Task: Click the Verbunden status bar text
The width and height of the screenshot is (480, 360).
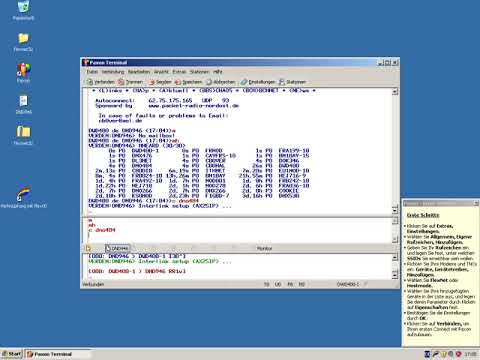Action: tap(93, 284)
